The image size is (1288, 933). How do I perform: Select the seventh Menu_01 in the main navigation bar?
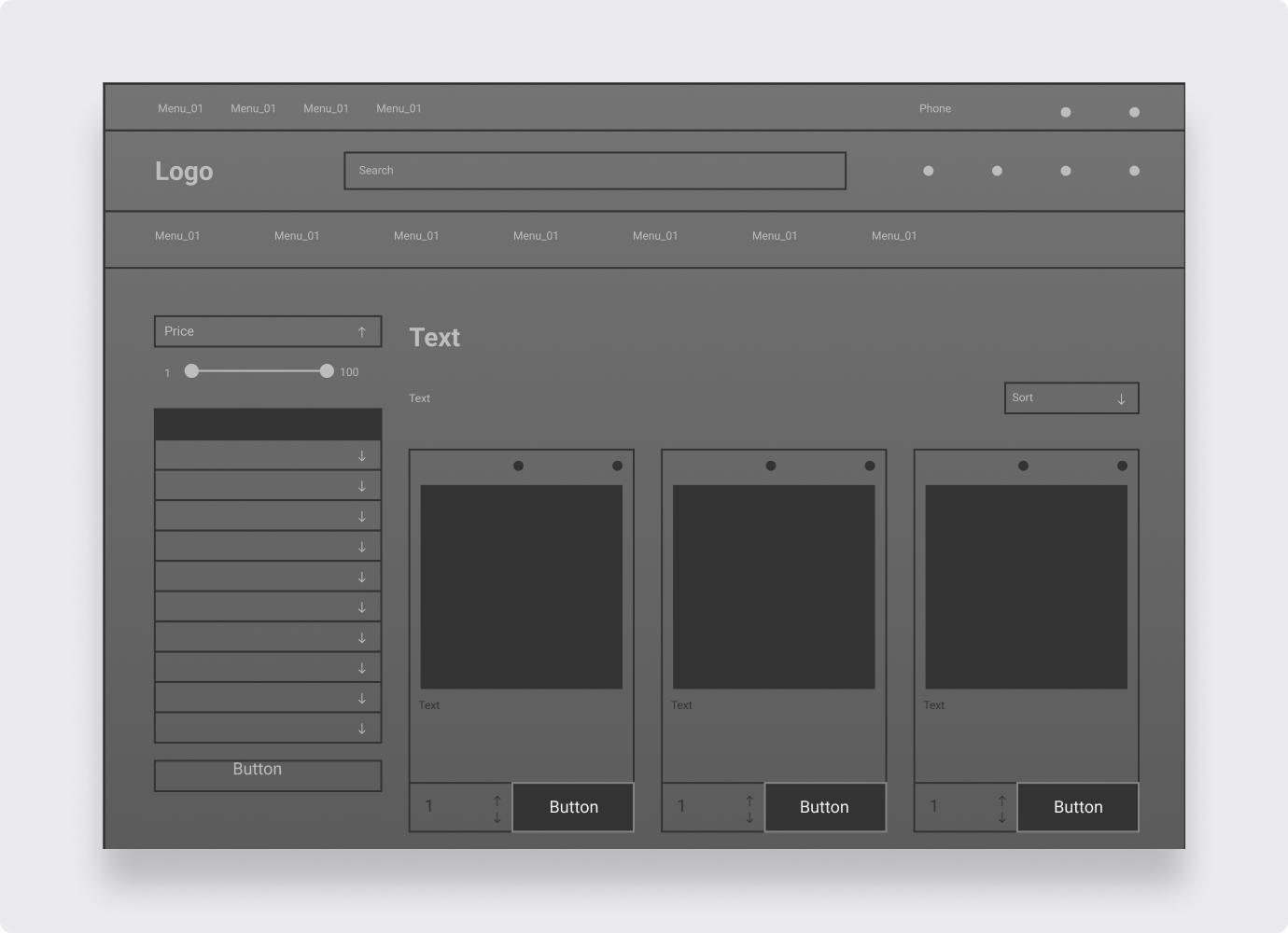click(x=894, y=236)
